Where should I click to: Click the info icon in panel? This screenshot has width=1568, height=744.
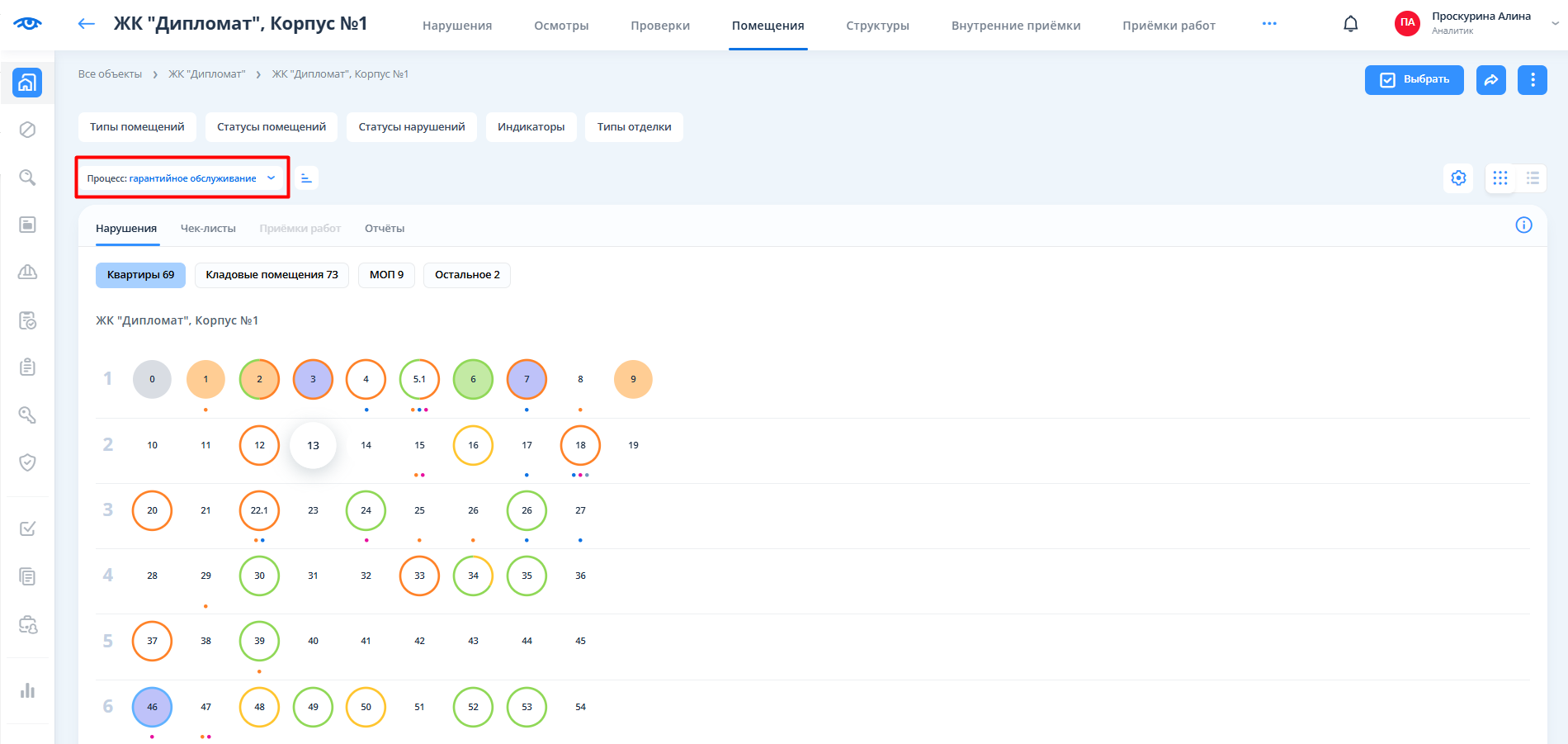(x=1523, y=225)
